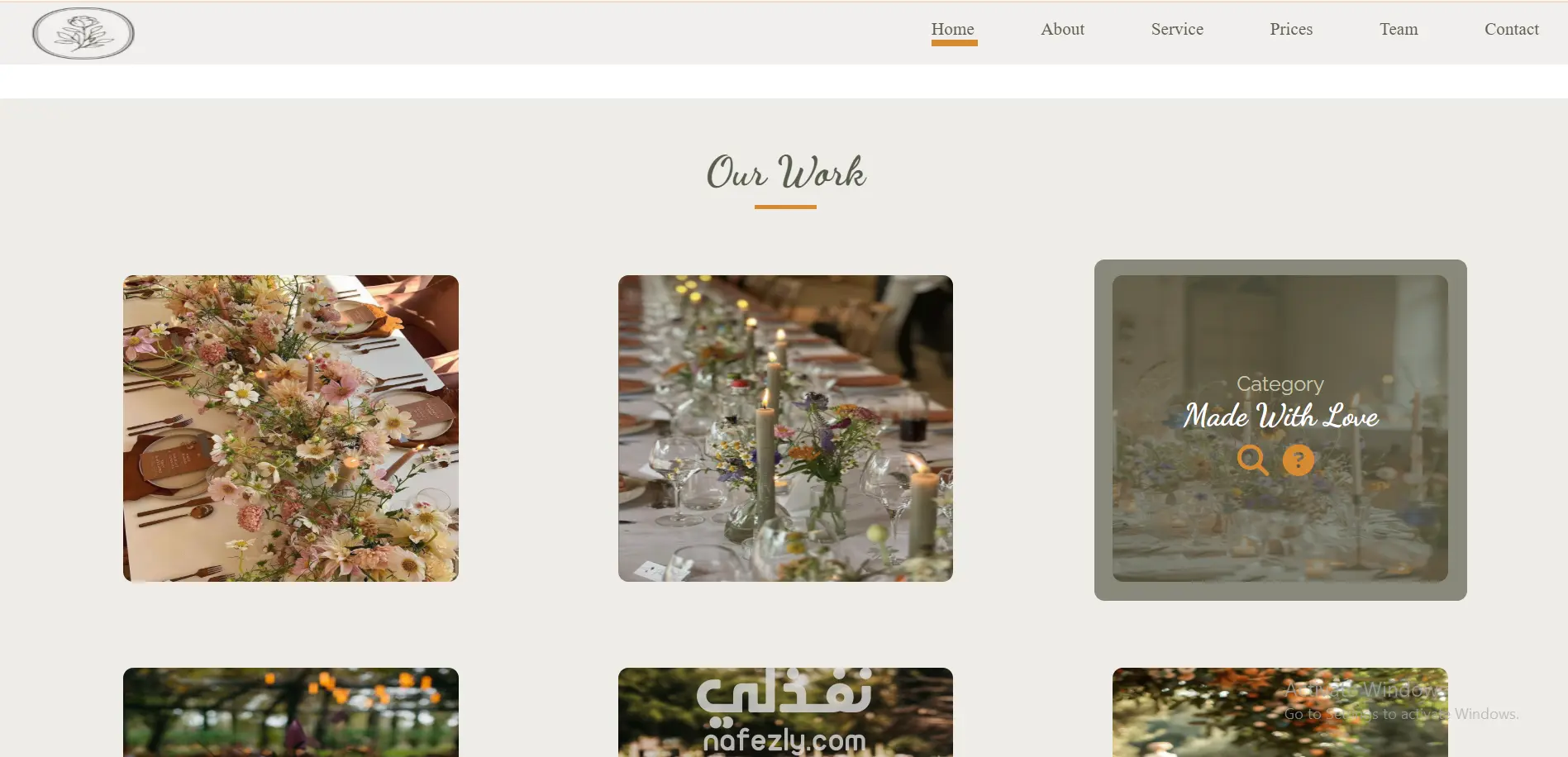Navigate to the Service section
Image resolution: width=1568 pixels, height=757 pixels.
[x=1177, y=29]
